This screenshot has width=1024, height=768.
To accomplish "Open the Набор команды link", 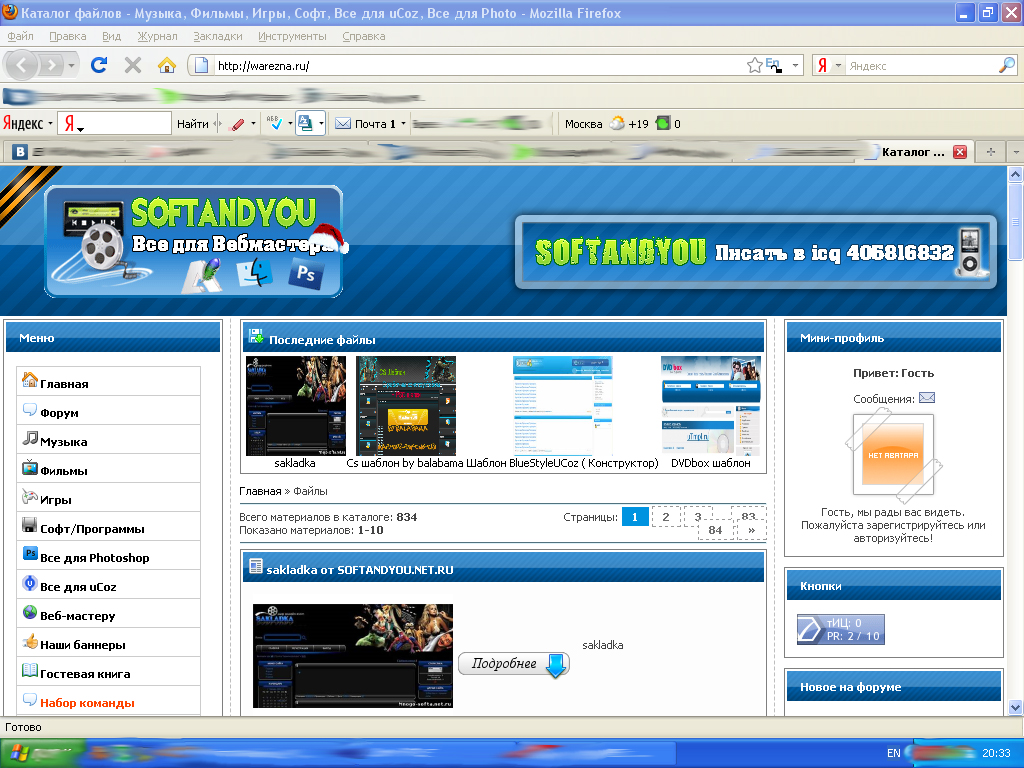I will click(x=87, y=703).
